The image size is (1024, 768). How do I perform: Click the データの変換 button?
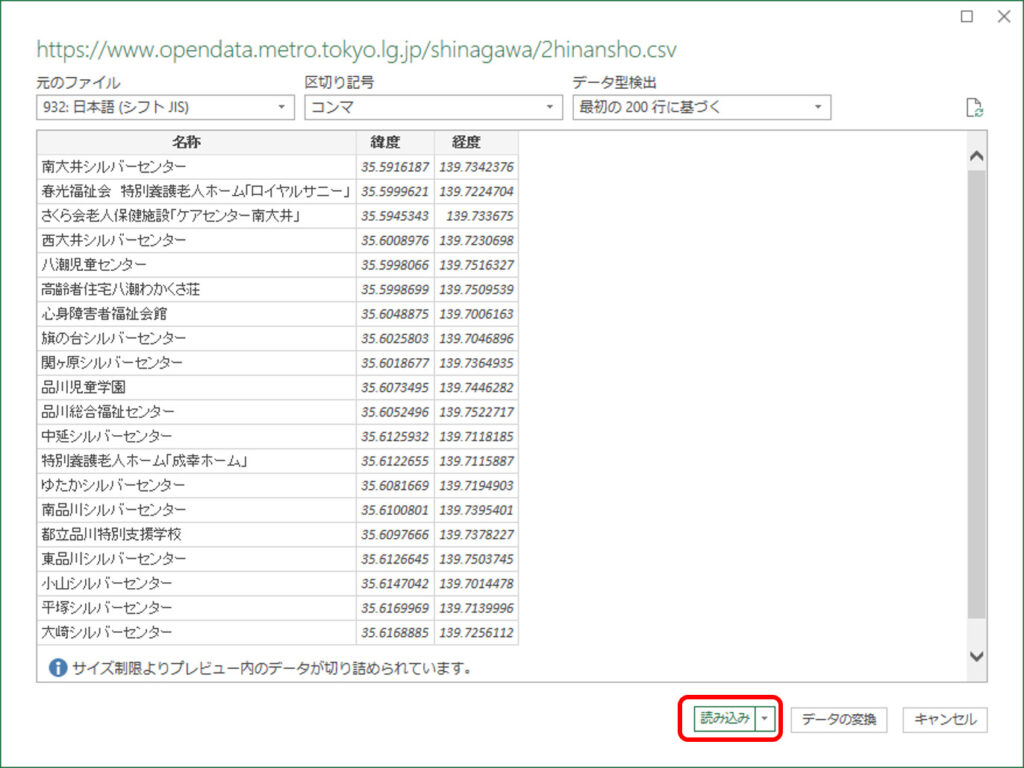[839, 719]
